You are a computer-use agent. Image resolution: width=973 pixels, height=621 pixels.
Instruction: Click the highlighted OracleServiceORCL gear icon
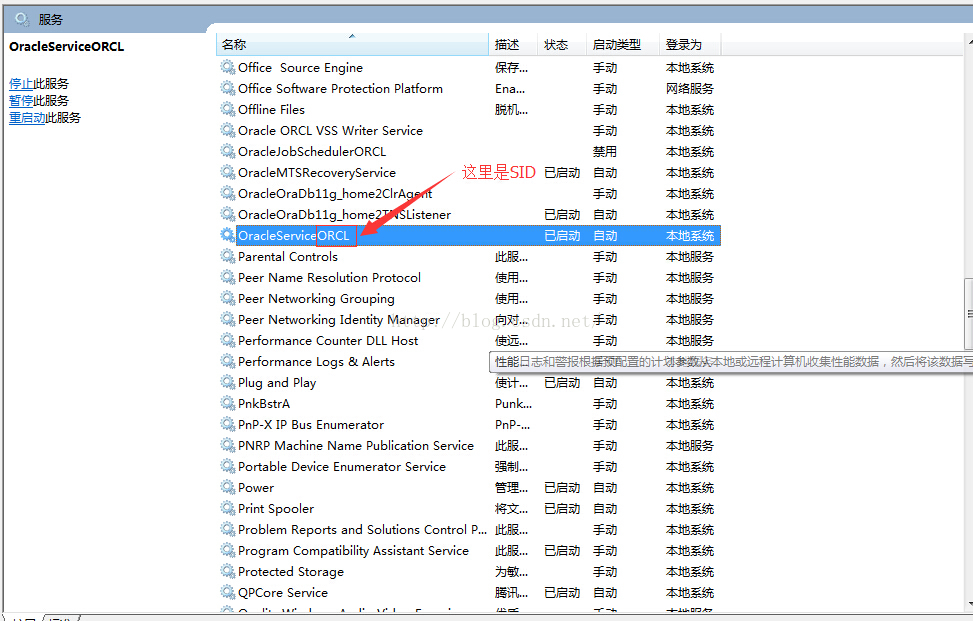228,235
